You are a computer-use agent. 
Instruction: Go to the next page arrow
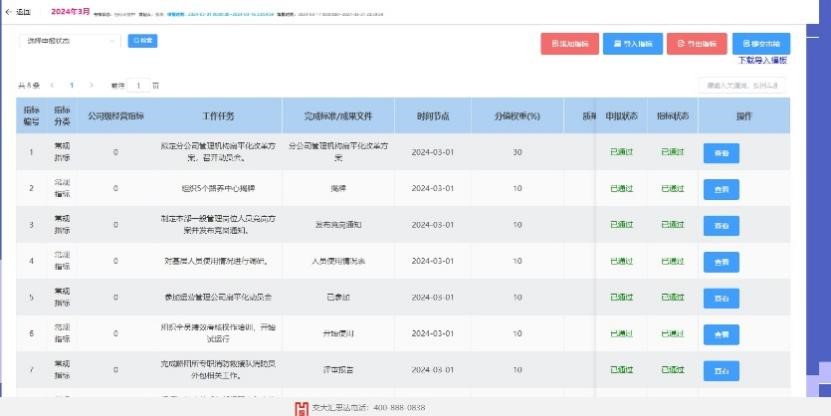pyautogui.click(x=91, y=86)
